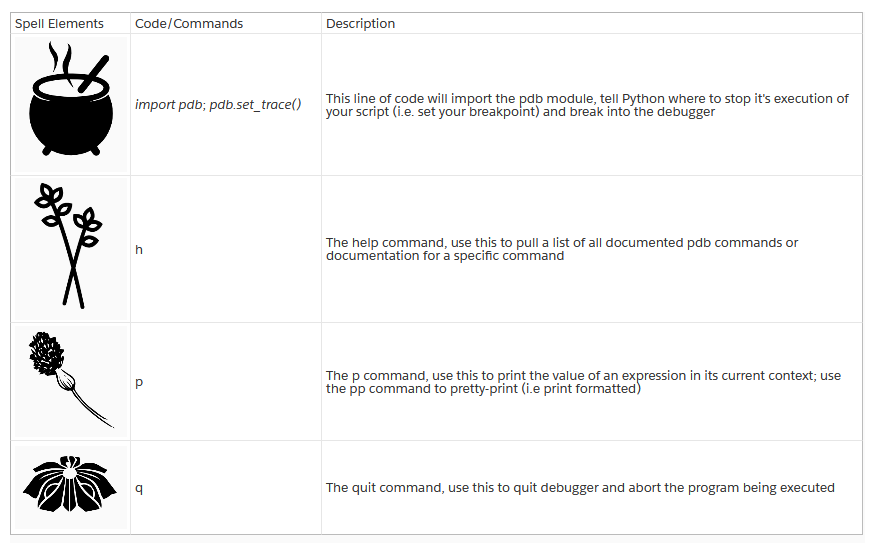The image size is (872, 543).
Task: Select the 'import pdb; pdb.set_trace()' code text
Action: pyautogui.click(x=218, y=105)
